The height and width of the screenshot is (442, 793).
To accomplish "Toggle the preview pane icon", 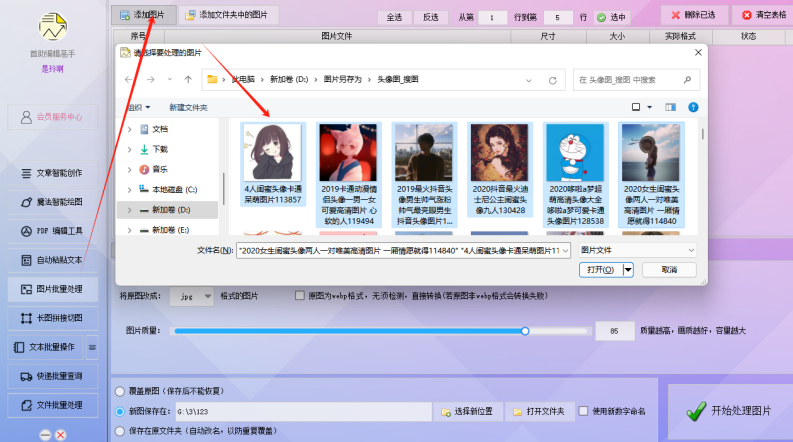I will [x=670, y=107].
